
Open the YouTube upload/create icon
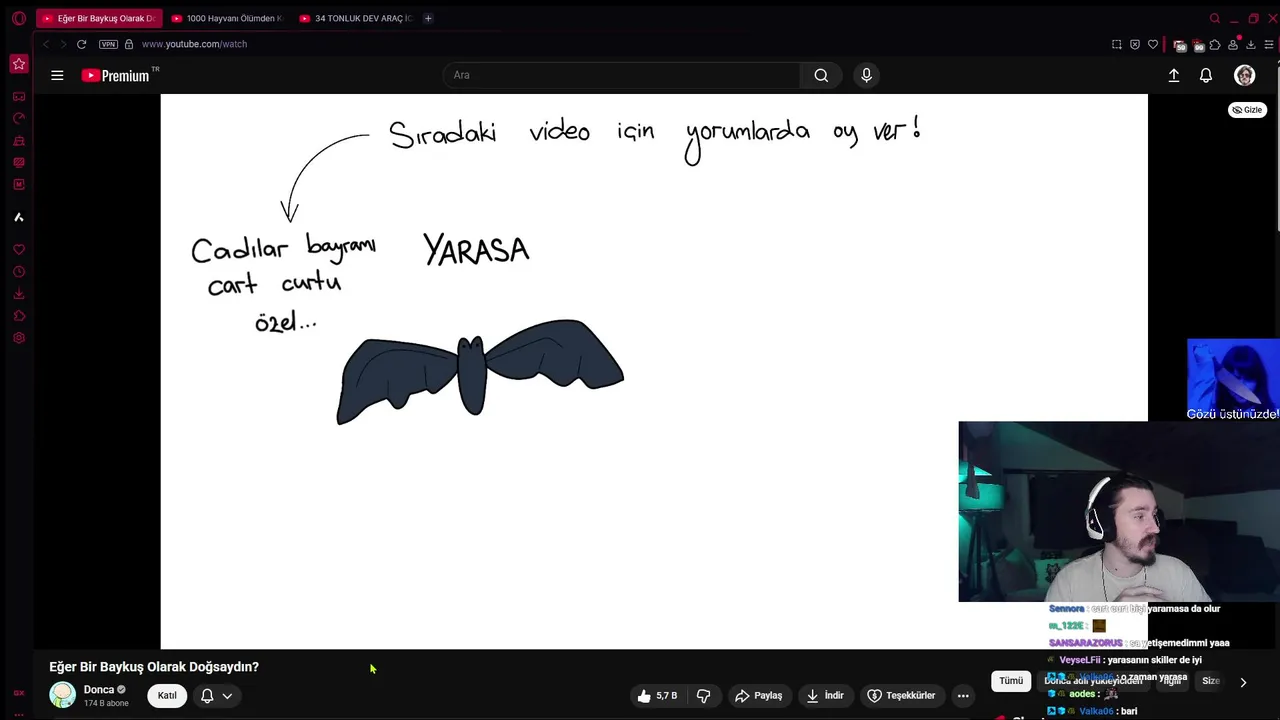pyautogui.click(x=1174, y=75)
